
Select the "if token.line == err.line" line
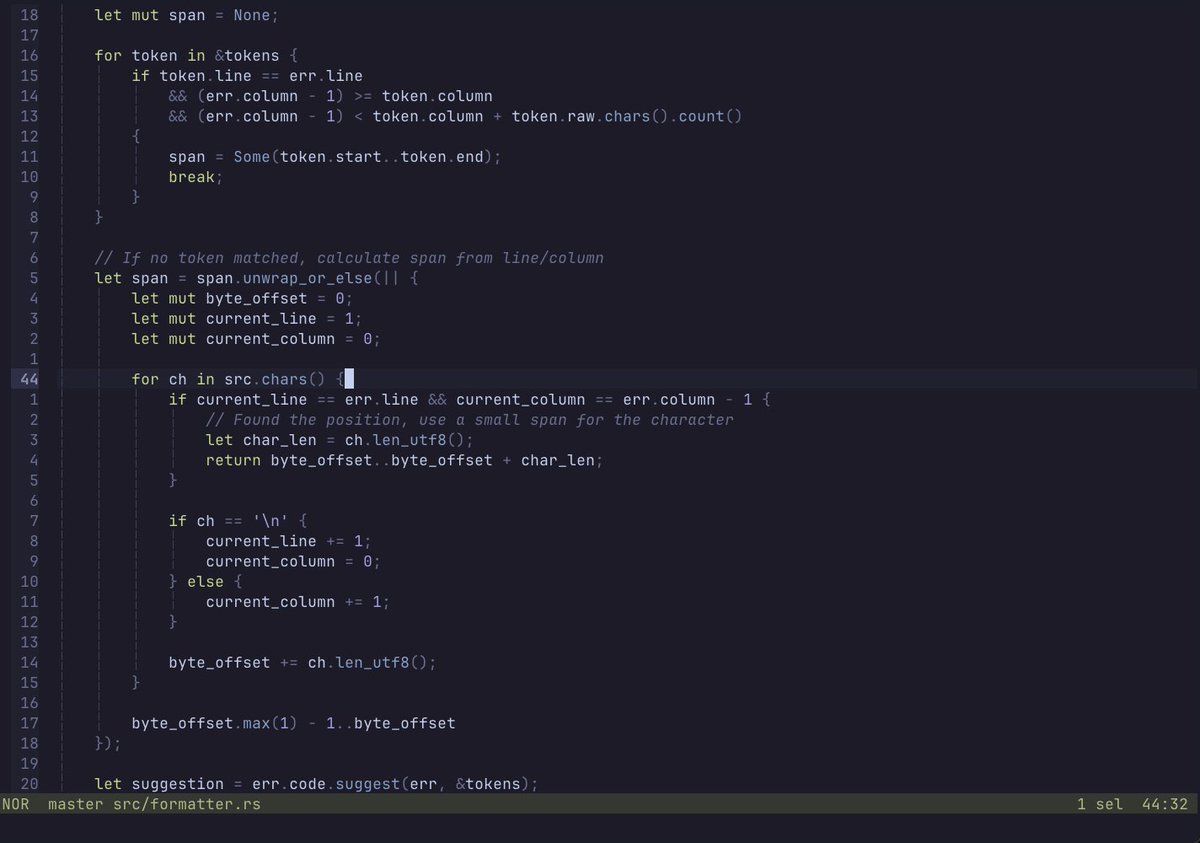tap(247, 76)
